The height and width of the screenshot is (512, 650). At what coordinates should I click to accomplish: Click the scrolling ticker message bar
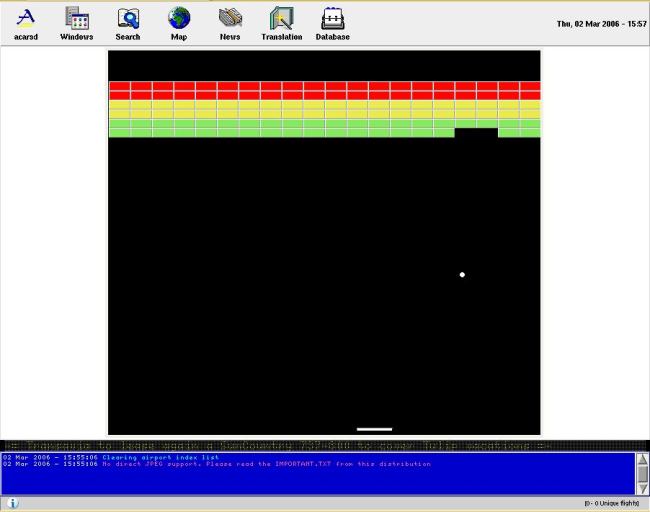tap(325, 446)
